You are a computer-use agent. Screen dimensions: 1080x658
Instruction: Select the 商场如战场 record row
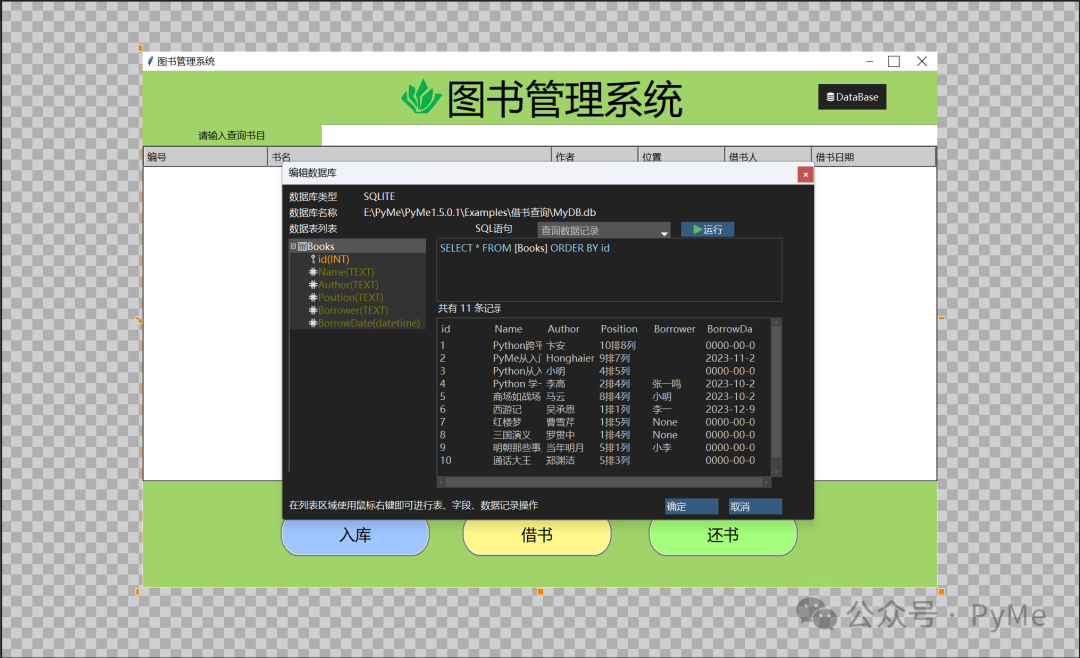tap(604, 397)
